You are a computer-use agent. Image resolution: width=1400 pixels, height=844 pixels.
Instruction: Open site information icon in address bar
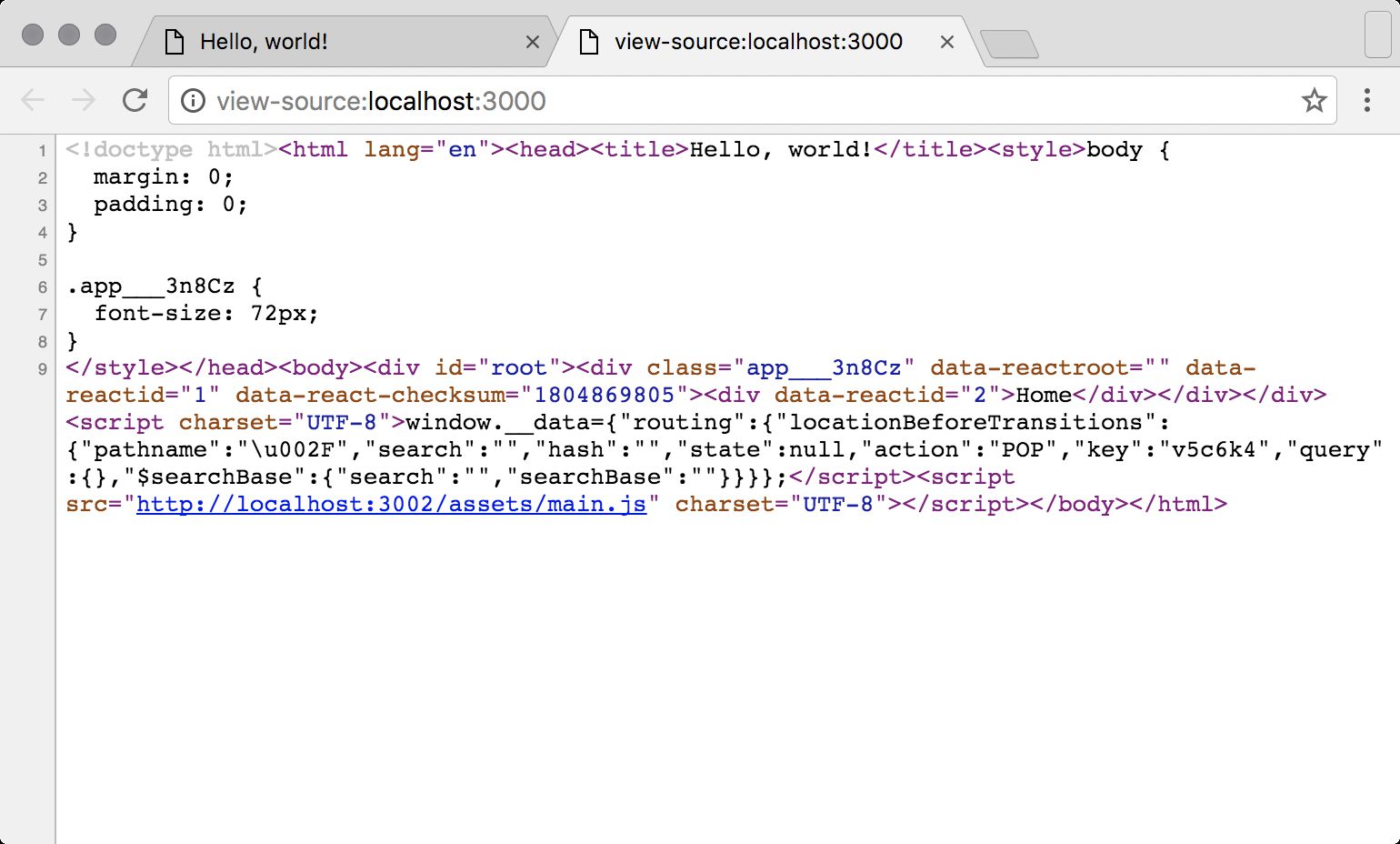click(193, 101)
